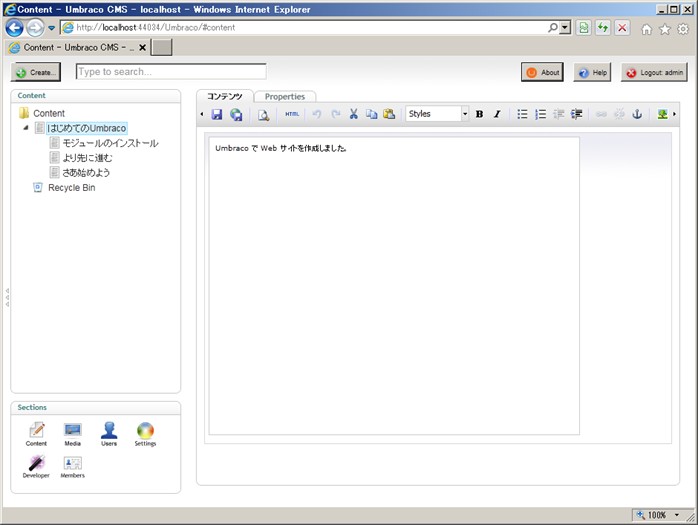
Task: Click the browser Back button
Action: pos(14,28)
